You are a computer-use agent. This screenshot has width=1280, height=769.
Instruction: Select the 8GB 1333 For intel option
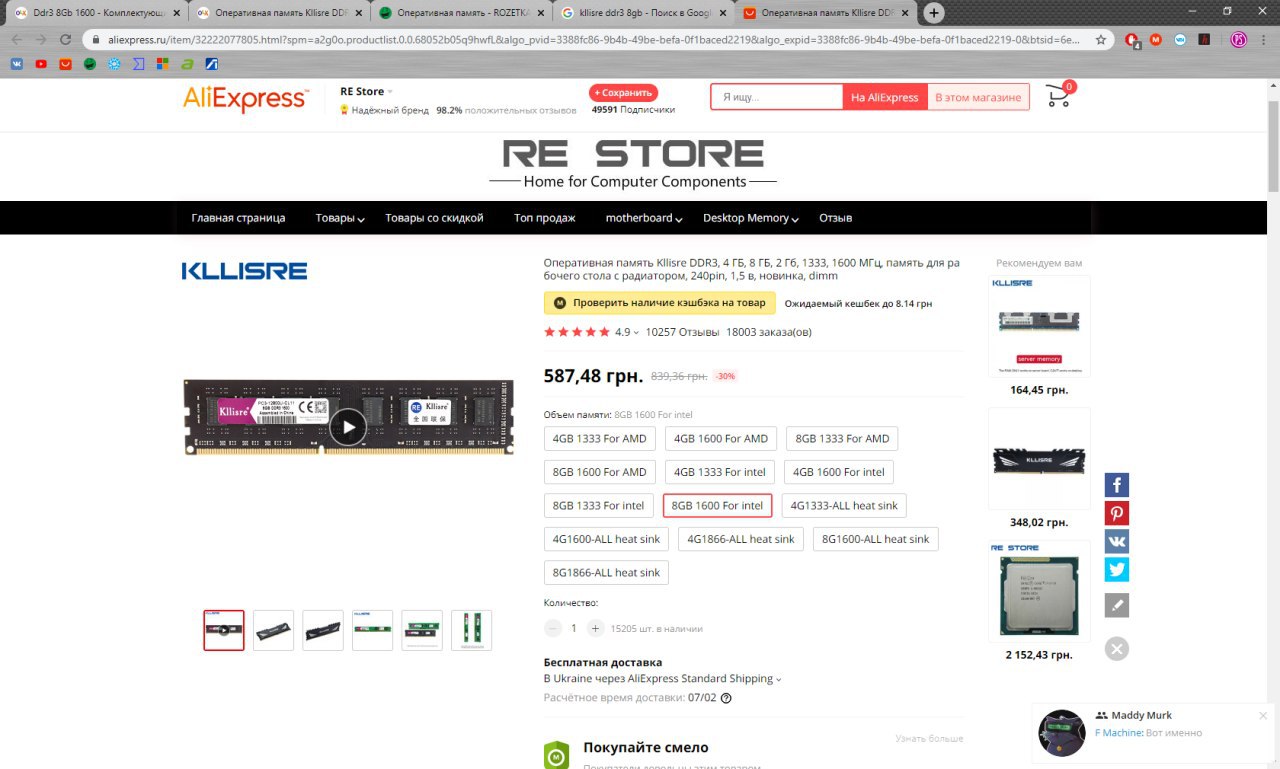(x=599, y=506)
